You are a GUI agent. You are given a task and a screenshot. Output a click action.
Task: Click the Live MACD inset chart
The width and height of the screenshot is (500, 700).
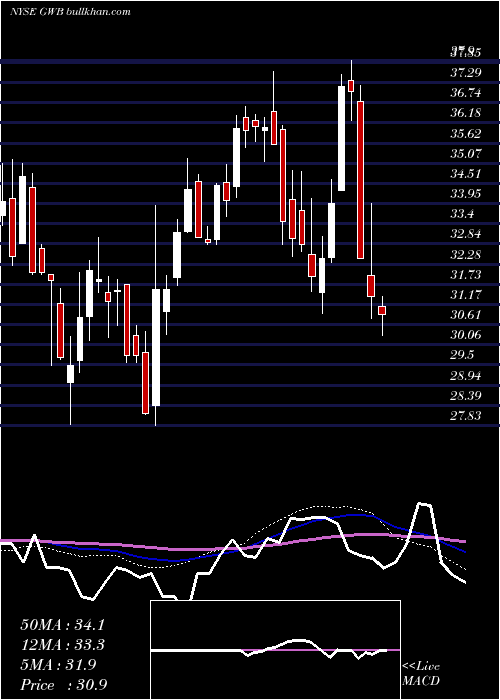point(275,650)
